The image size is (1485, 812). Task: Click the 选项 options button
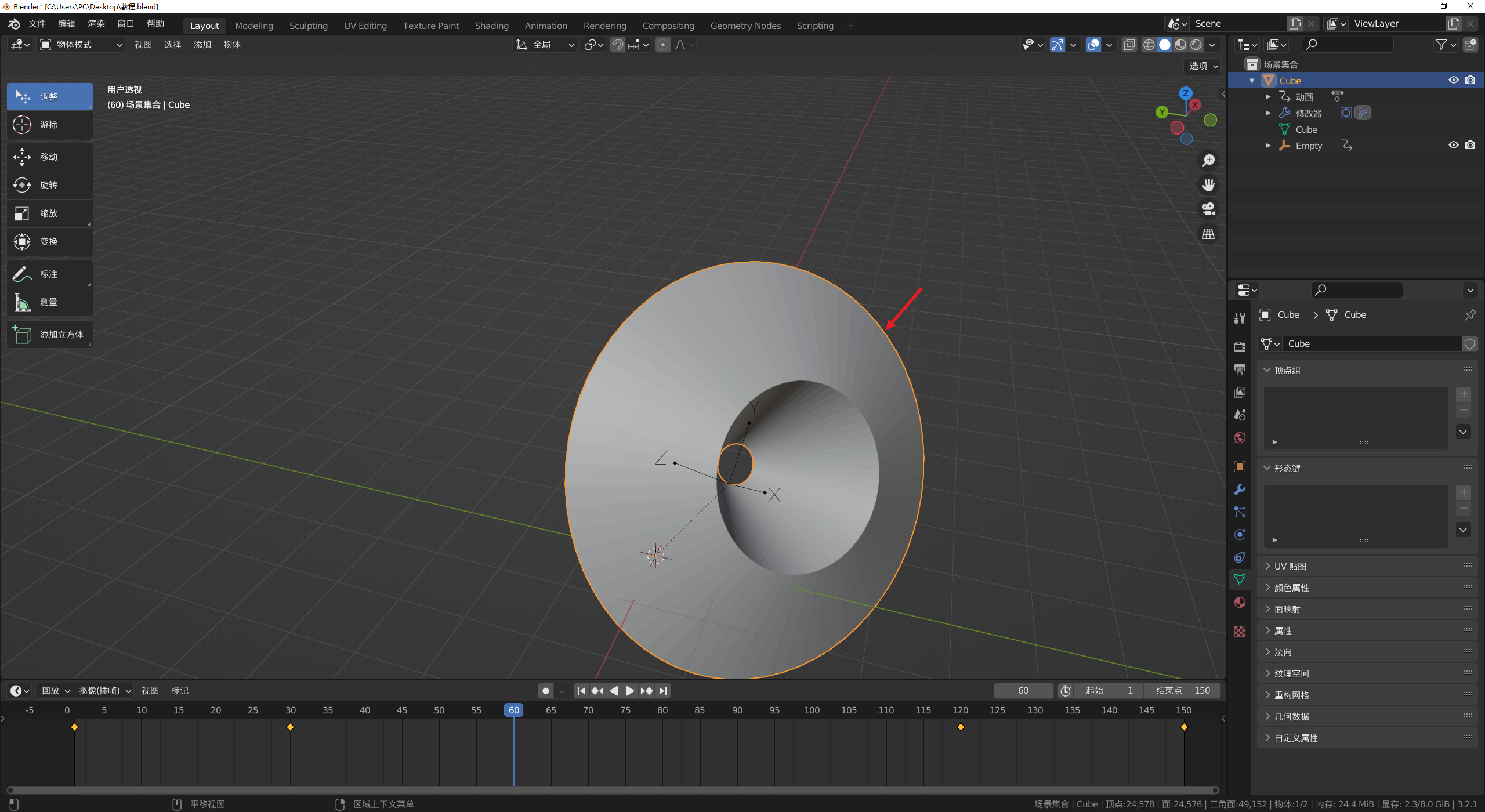[1203, 66]
